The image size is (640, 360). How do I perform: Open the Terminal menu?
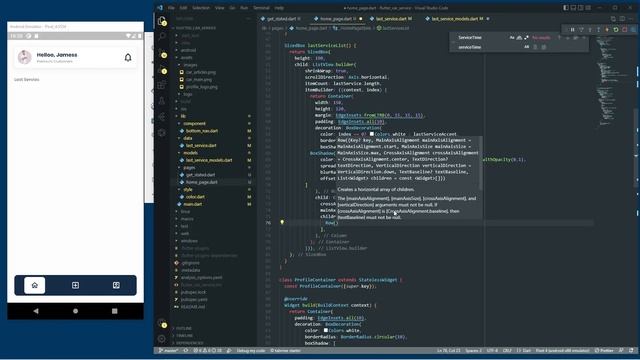coord(261,8)
